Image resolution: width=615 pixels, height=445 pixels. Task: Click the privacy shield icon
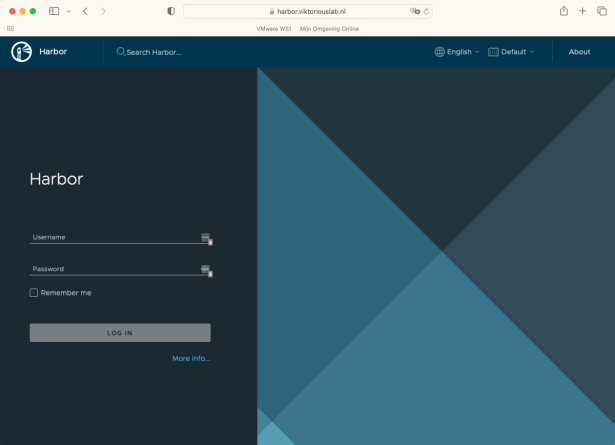point(171,11)
